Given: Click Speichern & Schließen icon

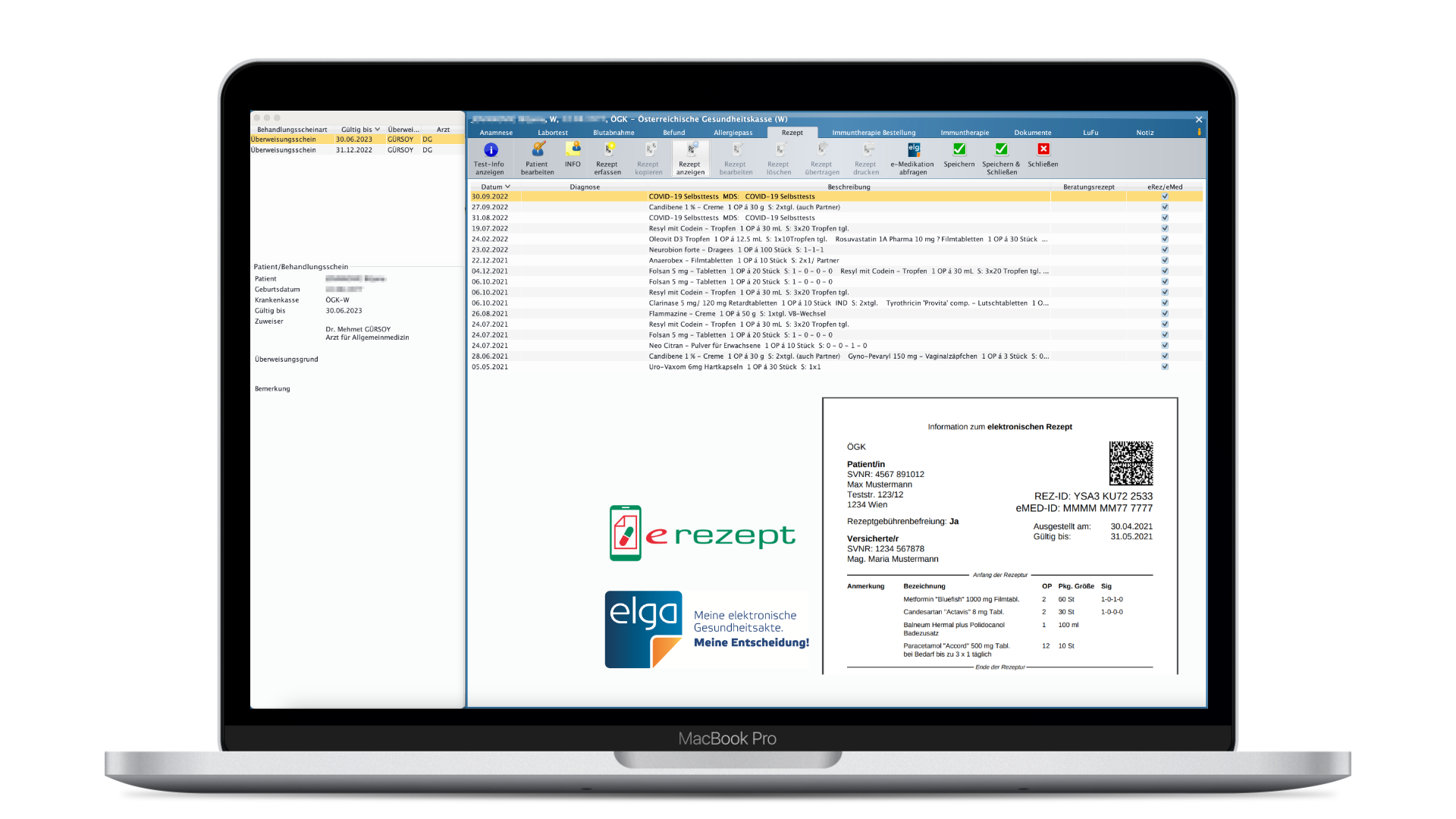Looking at the screenshot, I should click(x=1001, y=149).
